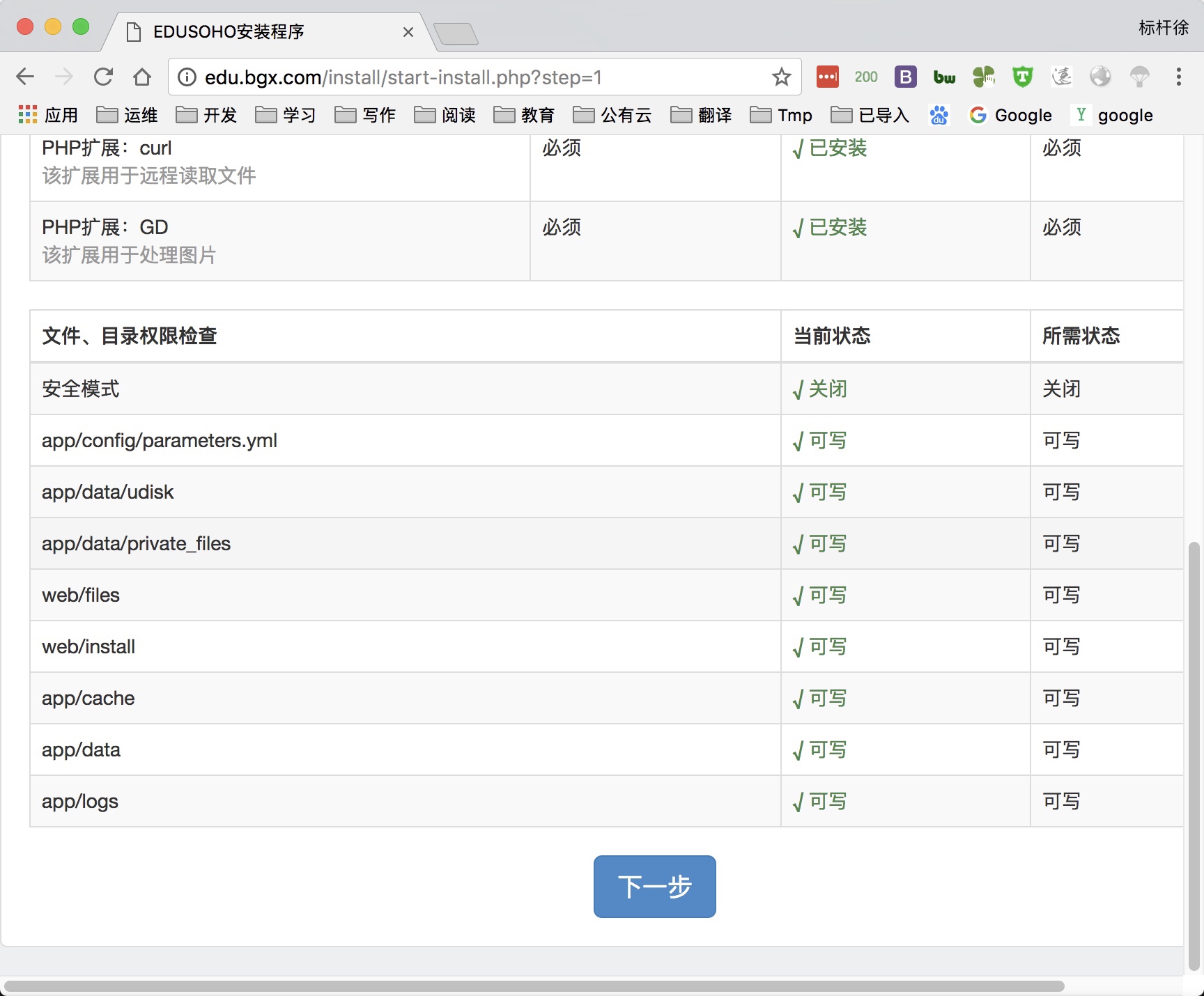Open the lowercase google bookmark with Y icon
1204x996 pixels.
[x=1113, y=115]
